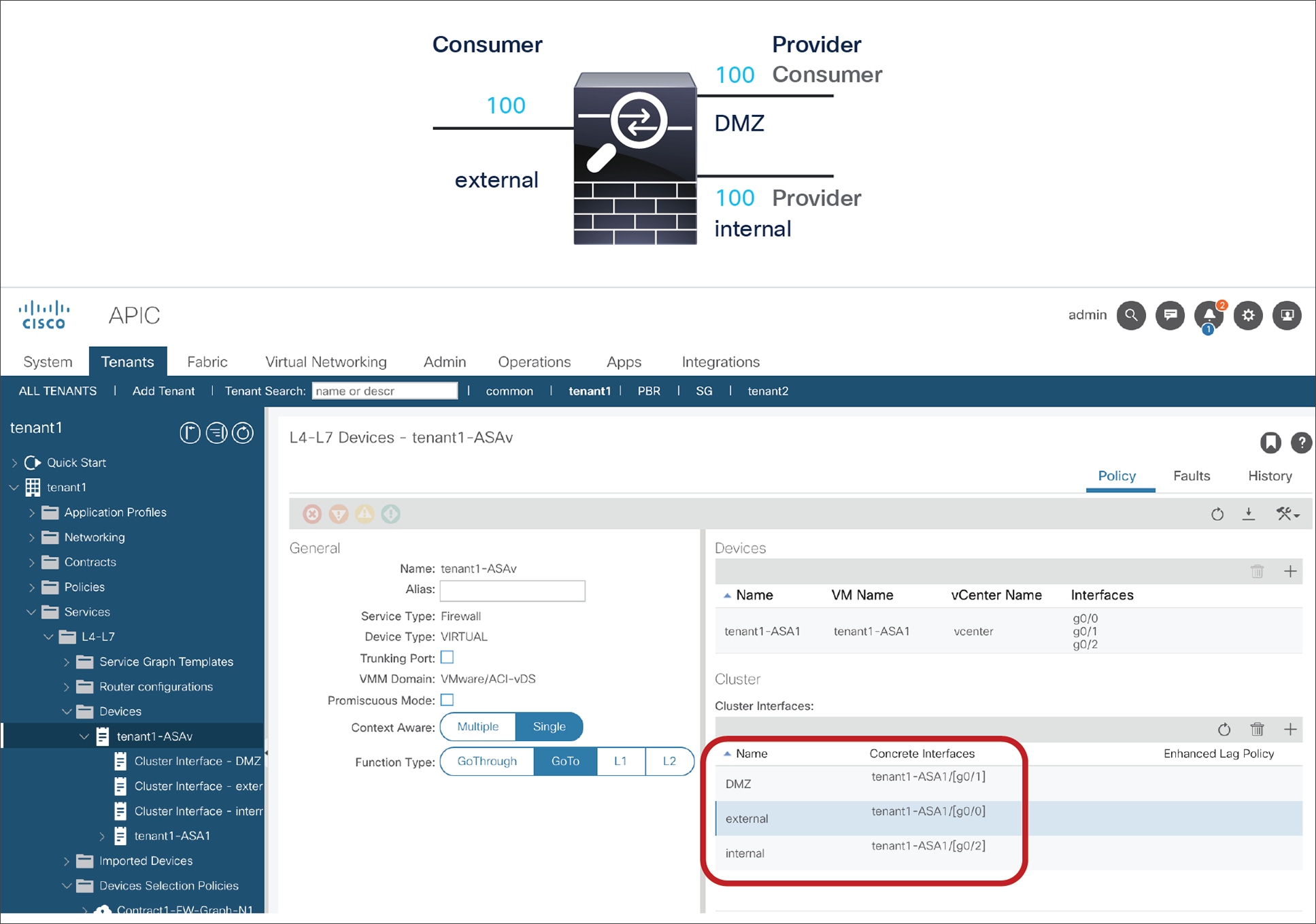1316x924 pixels.
Task: Click the warning fault green icon
Action: pyautogui.click(x=390, y=514)
